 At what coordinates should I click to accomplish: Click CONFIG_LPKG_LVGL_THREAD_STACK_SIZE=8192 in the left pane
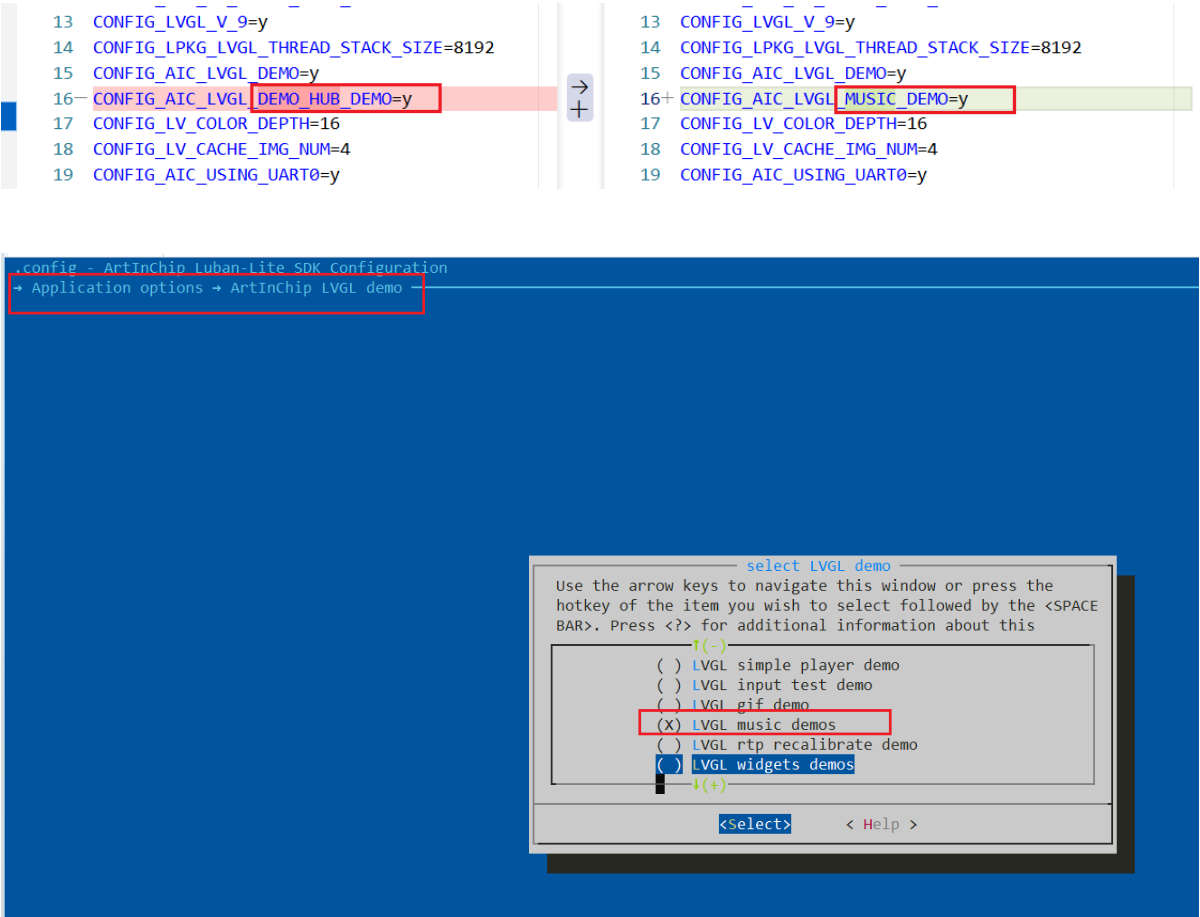tap(294, 48)
